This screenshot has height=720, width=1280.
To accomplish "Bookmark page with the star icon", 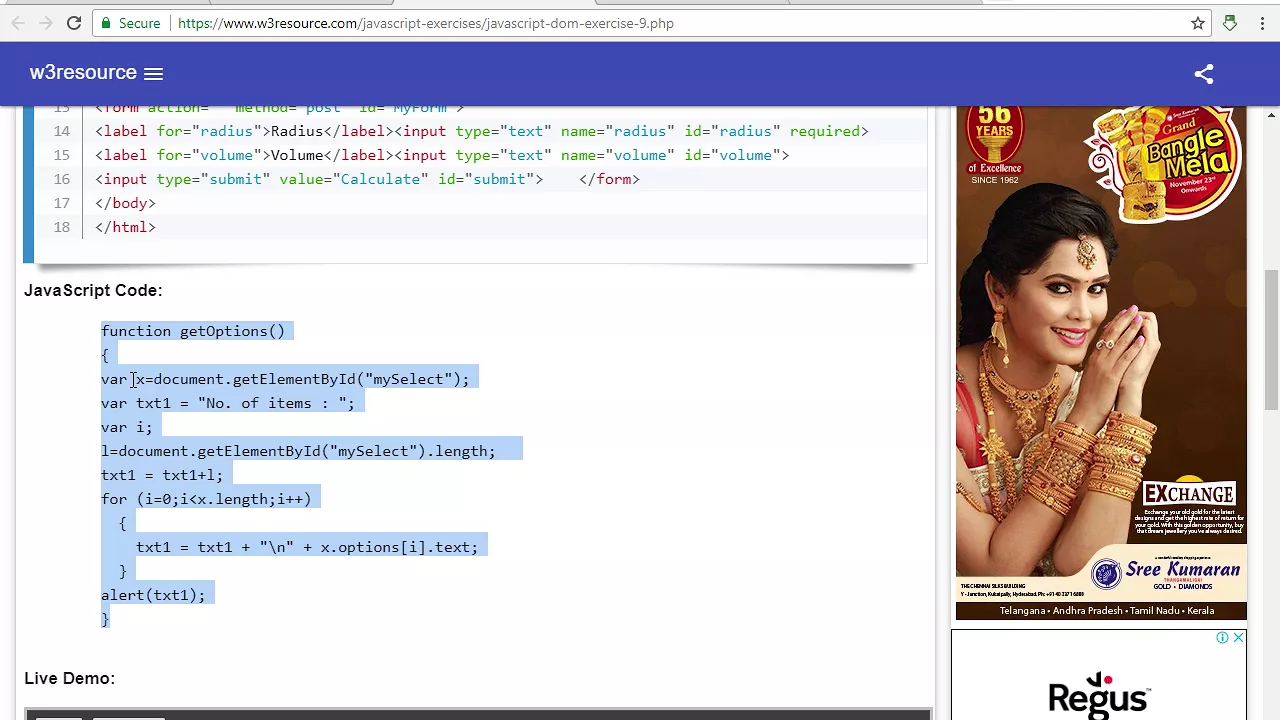I will tap(1198, 23).
